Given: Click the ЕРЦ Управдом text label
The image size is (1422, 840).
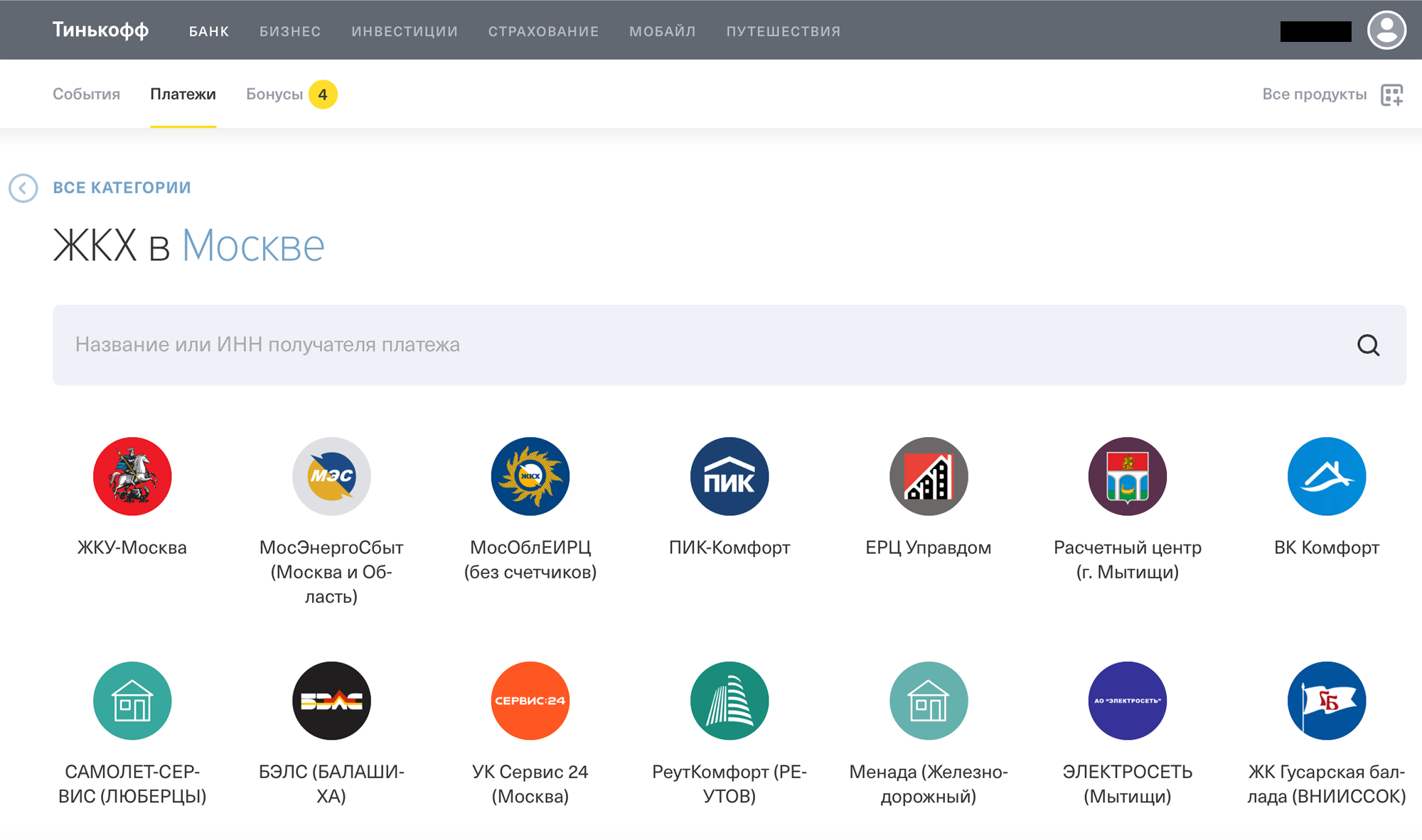Looking at the screenshot, I should click(929, 547).
